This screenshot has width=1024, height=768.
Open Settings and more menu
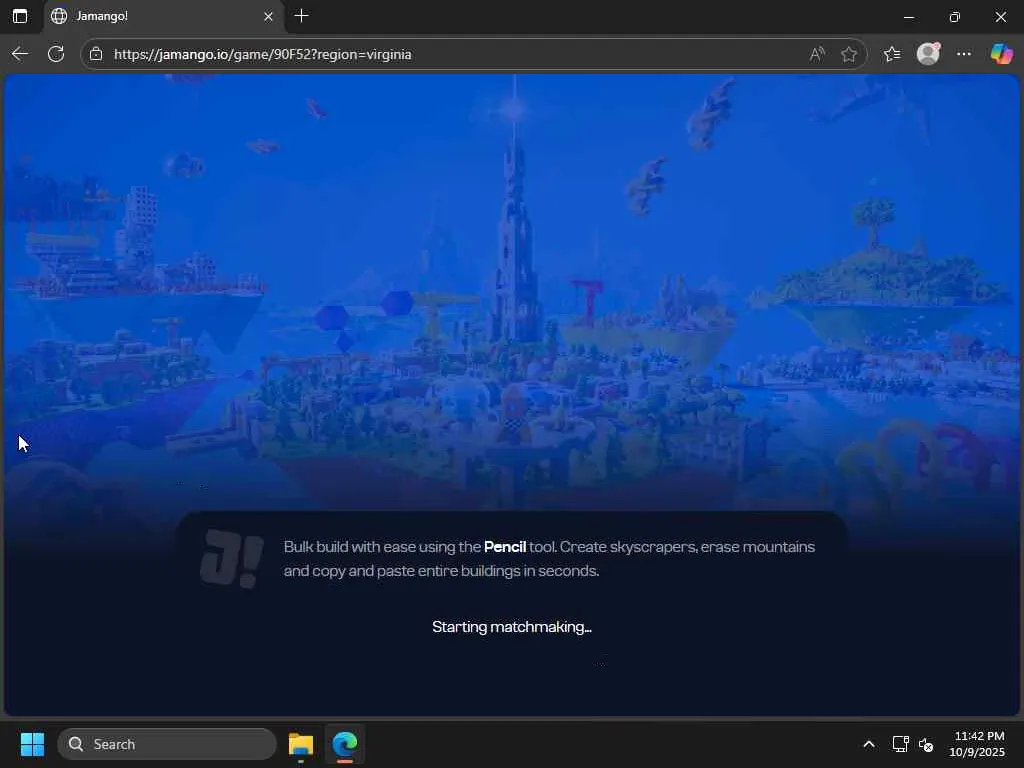coord(964,54)
